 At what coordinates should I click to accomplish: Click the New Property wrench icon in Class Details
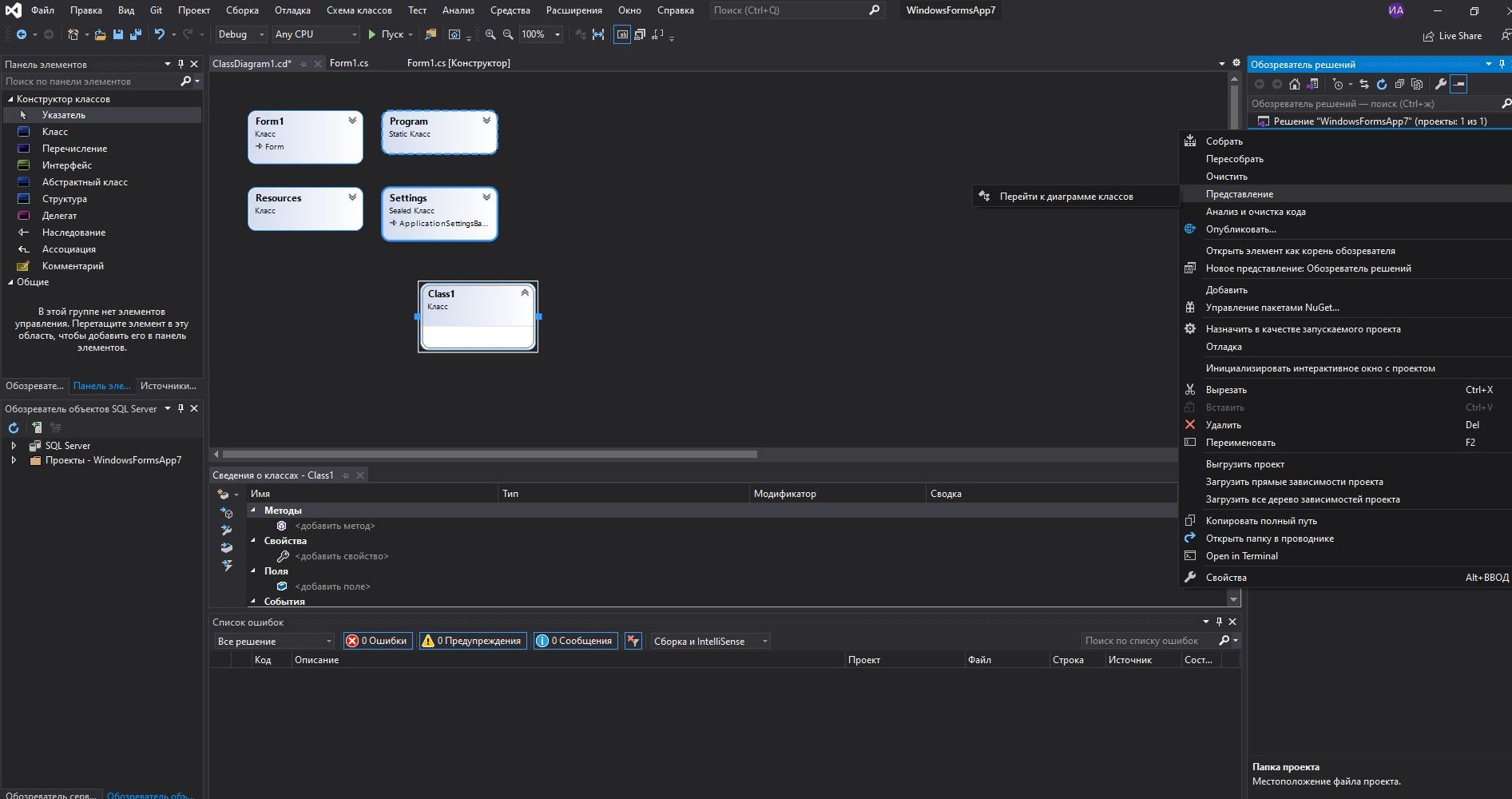coord(227,531)
